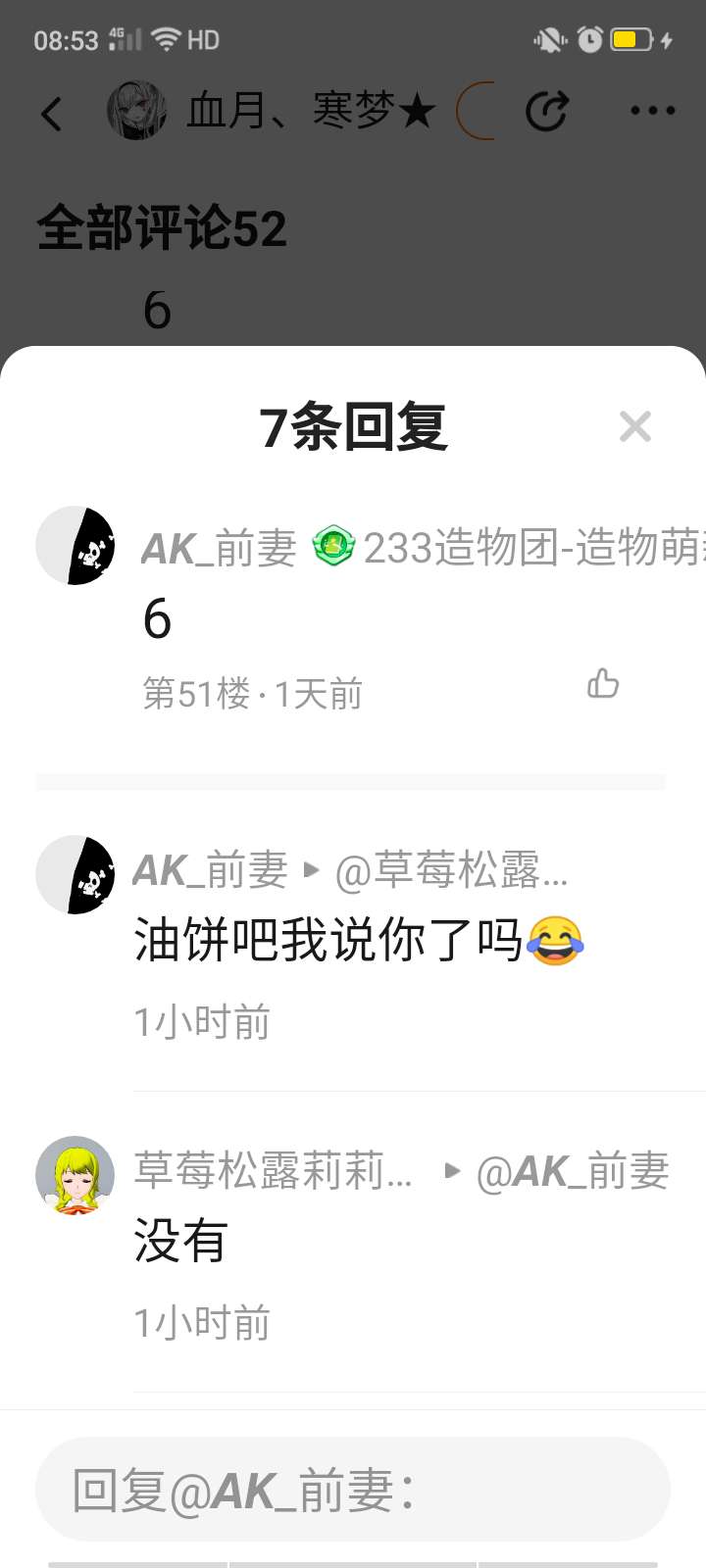The image size is (706, 1568).
Task: Close the 7条回复 replies panel
Action: pyautogui.click(x=635, y=426)
